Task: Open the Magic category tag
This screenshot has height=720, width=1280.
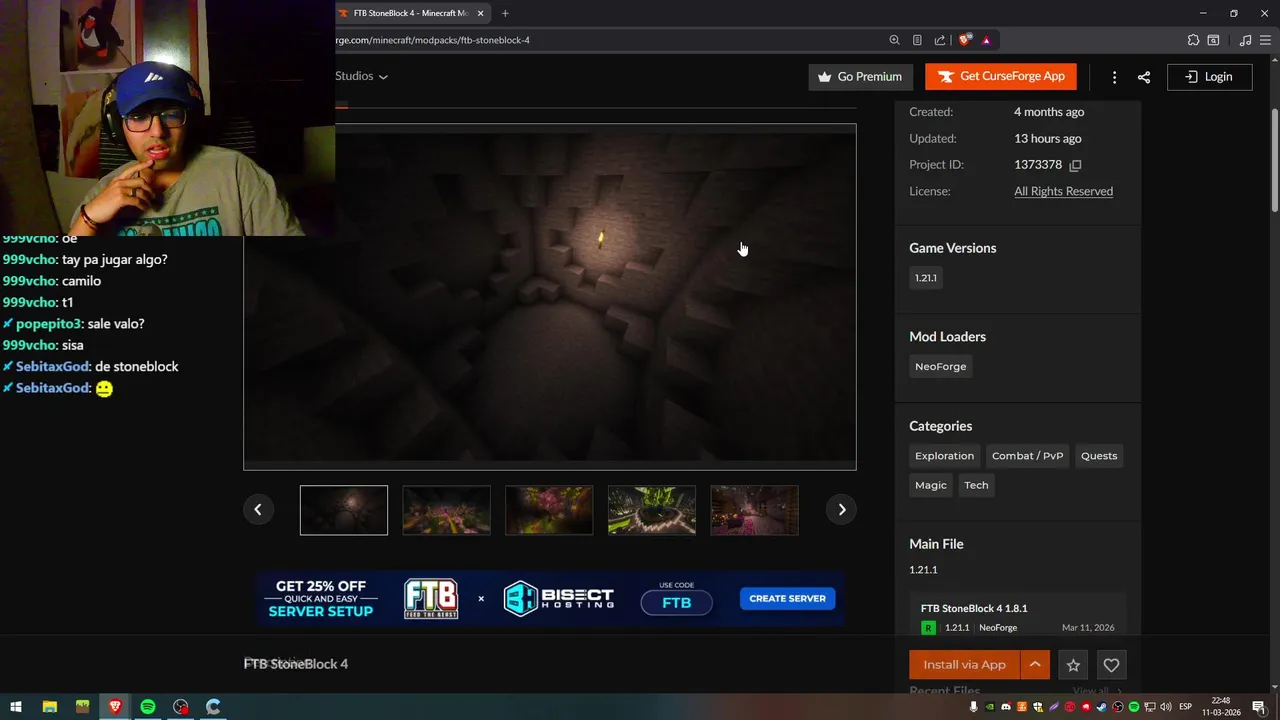Action: pyautogui.click(x=930, y=485)
